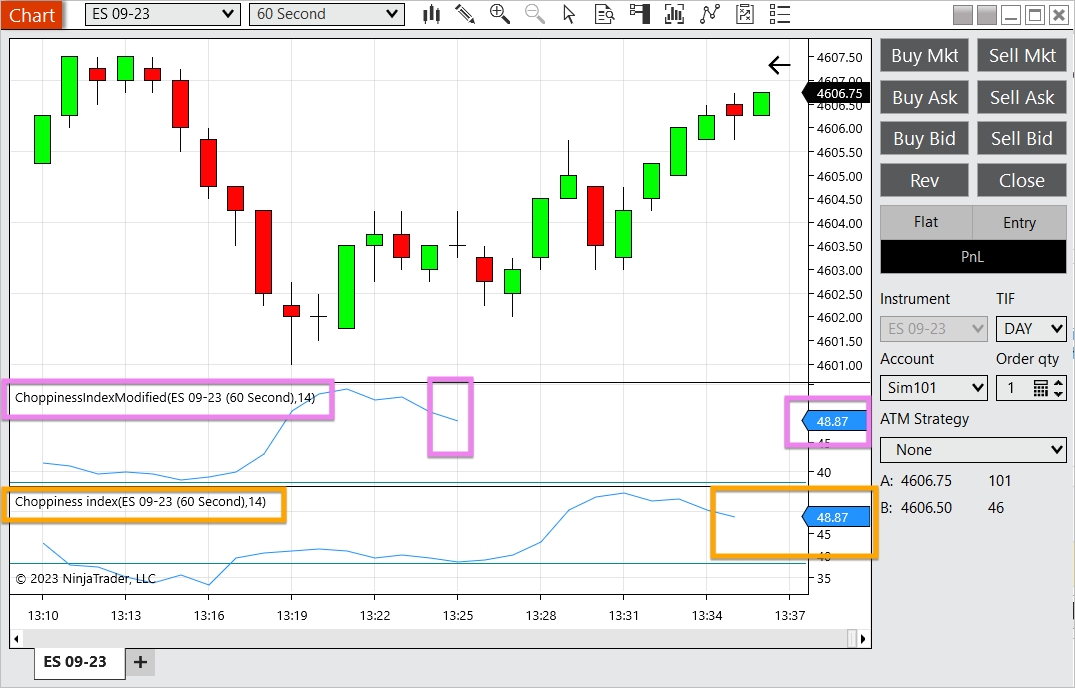Screen dimensions: 1075x688
Task: Click the ask size 101
Action: click(1000, 481)
